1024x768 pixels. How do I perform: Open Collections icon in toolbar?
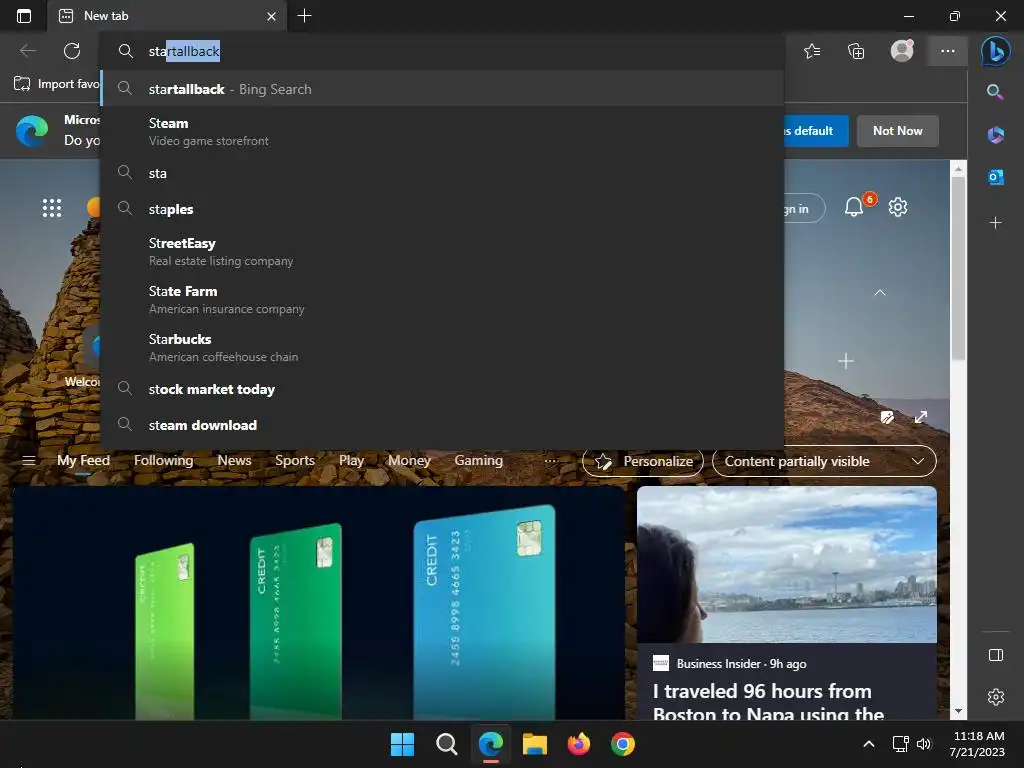point(856,51)
